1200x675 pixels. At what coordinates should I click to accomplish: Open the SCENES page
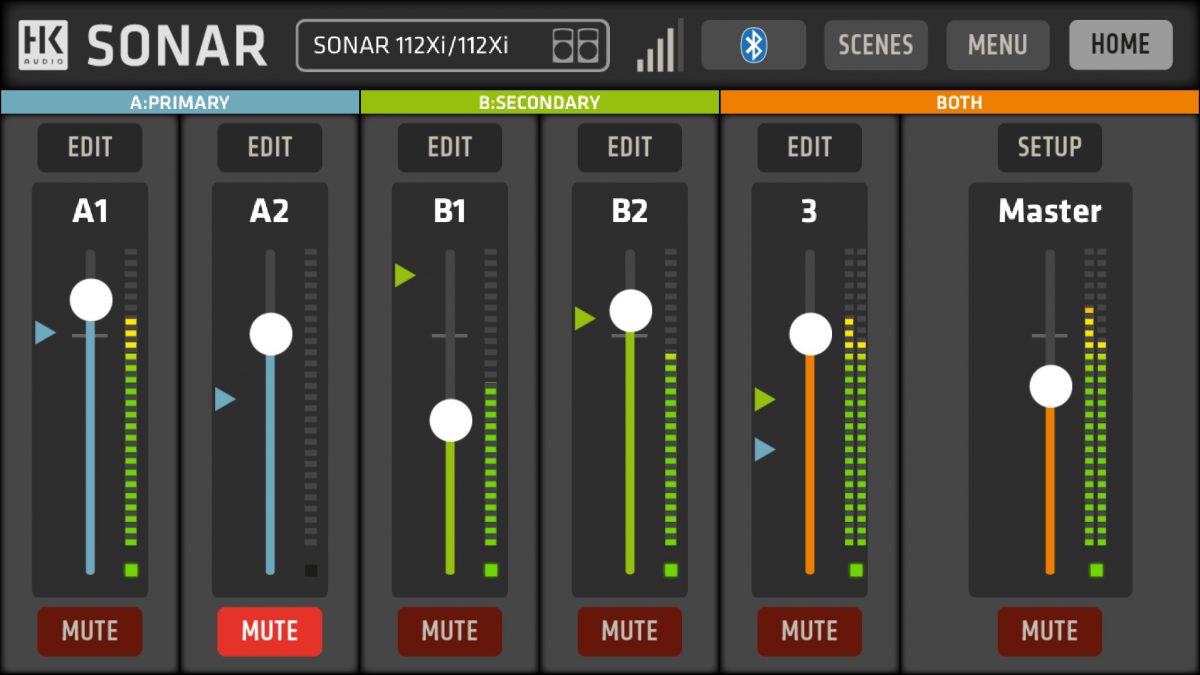click(876, 45)
